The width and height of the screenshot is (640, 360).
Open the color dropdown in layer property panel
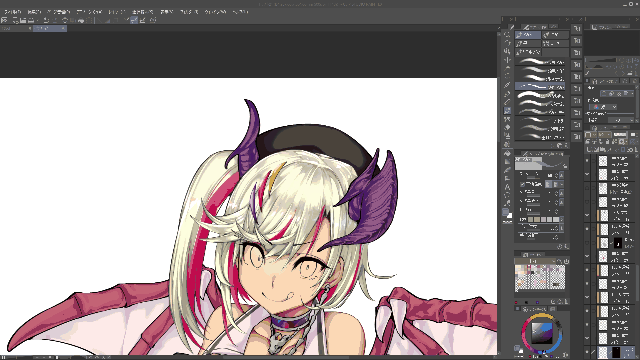(604, 107)
